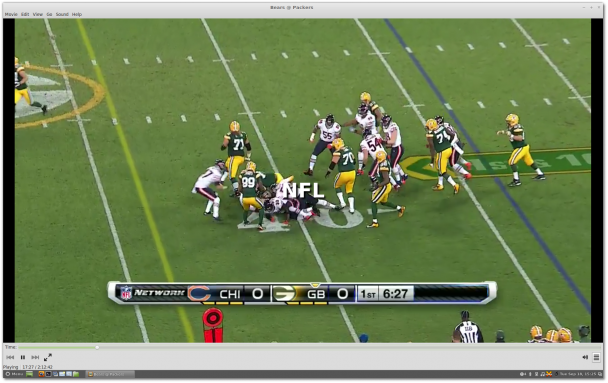Click the panel clock date
Image resolution: width=608 pixels, height=383 pixels.
578,374
